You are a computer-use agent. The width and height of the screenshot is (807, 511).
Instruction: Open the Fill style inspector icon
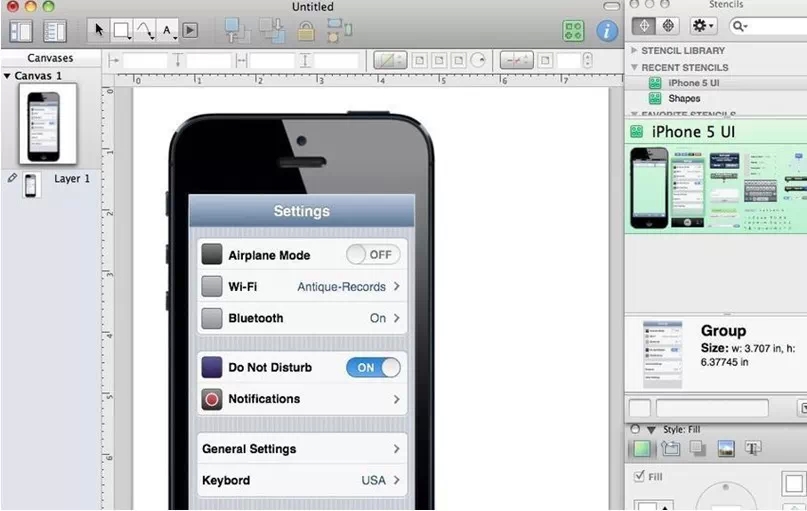(642, 449)
